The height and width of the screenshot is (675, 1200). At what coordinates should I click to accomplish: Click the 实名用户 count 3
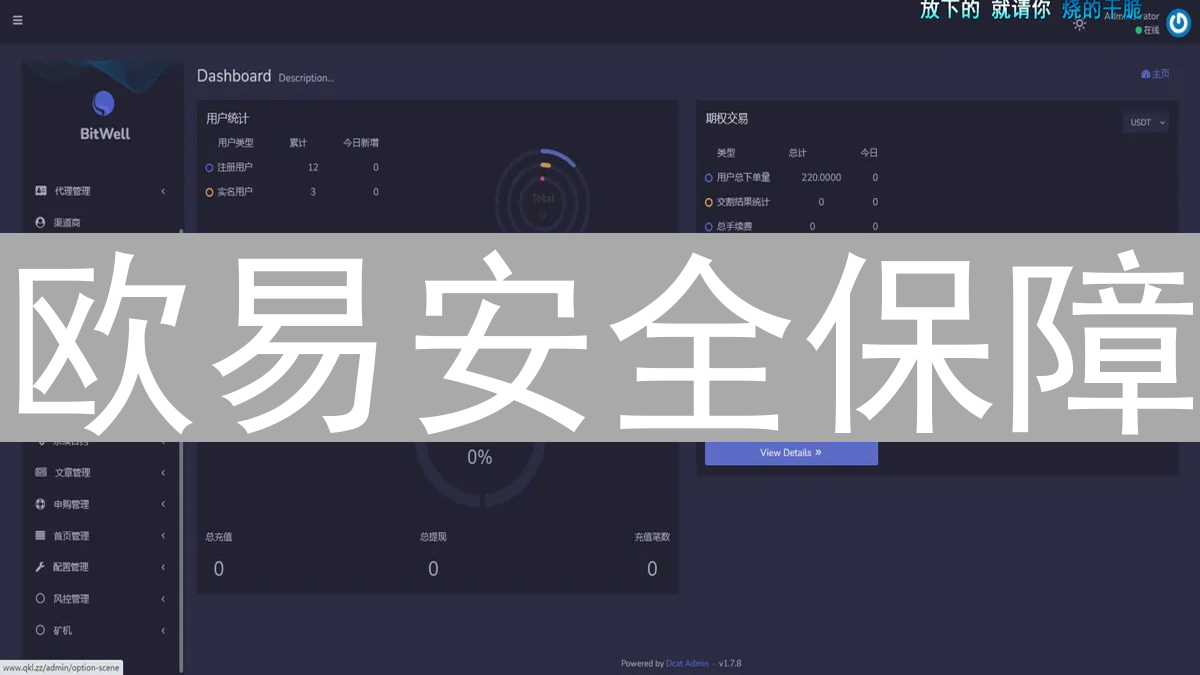tap(313, 192)
